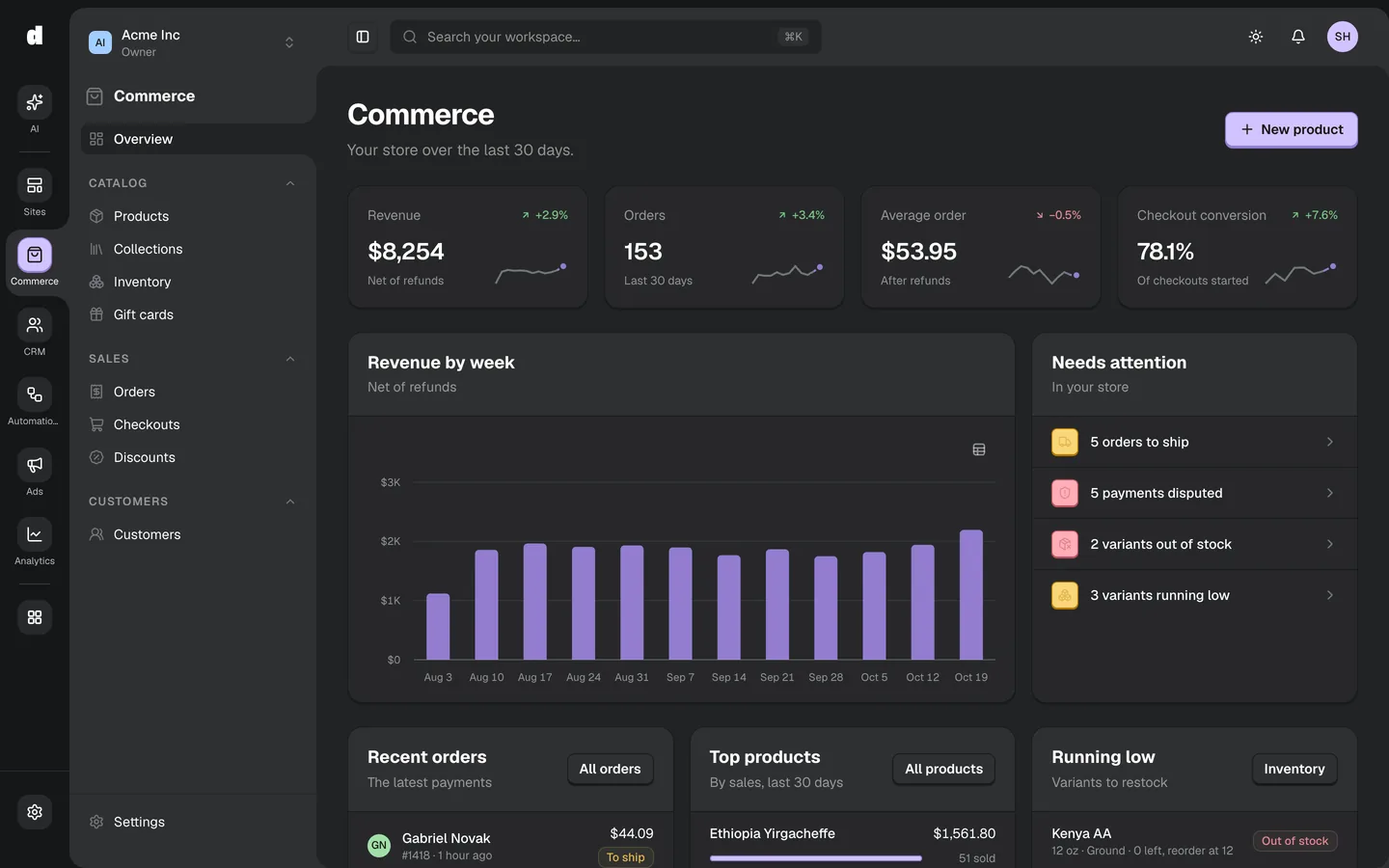The image size is (1389, 868).
Task: Click the All products button
Action: (943, 769)
